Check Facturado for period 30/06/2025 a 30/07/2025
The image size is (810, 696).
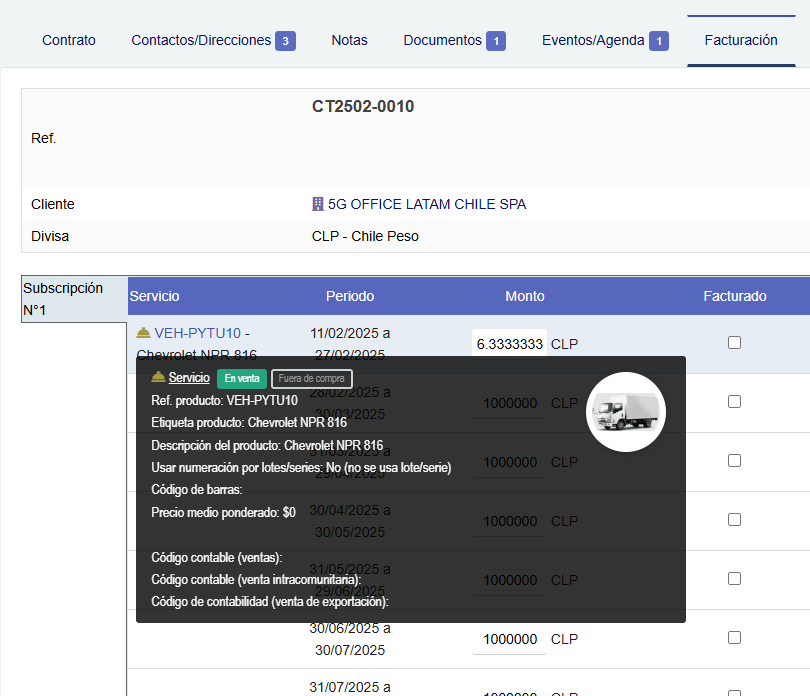click(x=734, y=637)
